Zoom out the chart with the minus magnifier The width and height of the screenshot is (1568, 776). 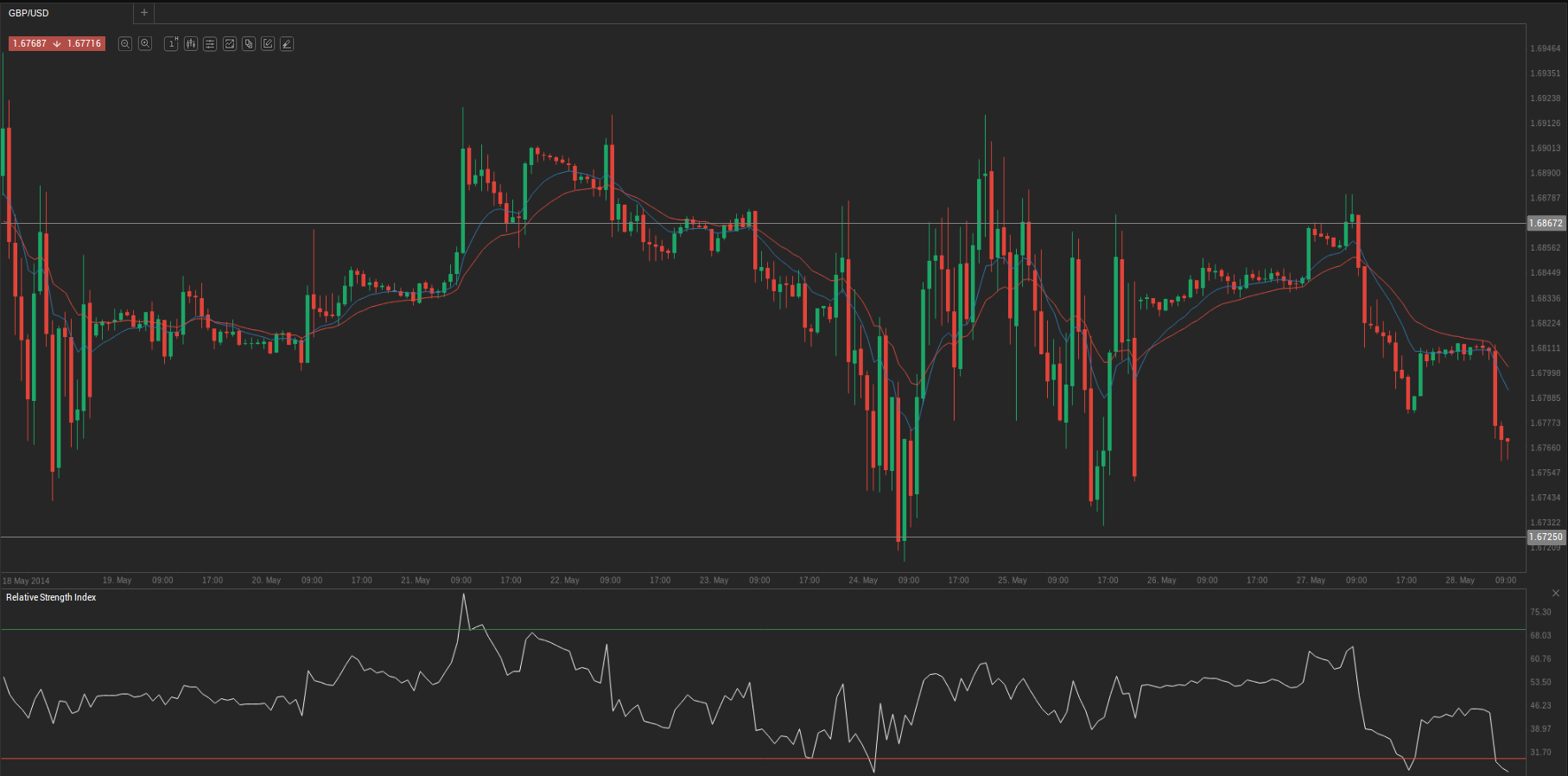click(x=125, y=43)
